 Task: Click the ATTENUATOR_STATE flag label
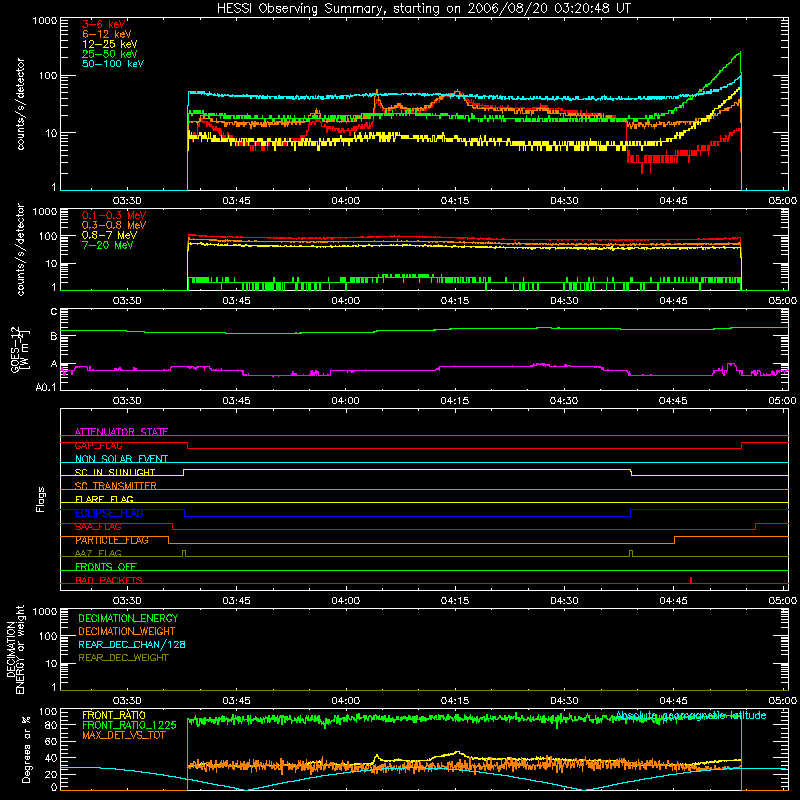(x=121, y=432)
